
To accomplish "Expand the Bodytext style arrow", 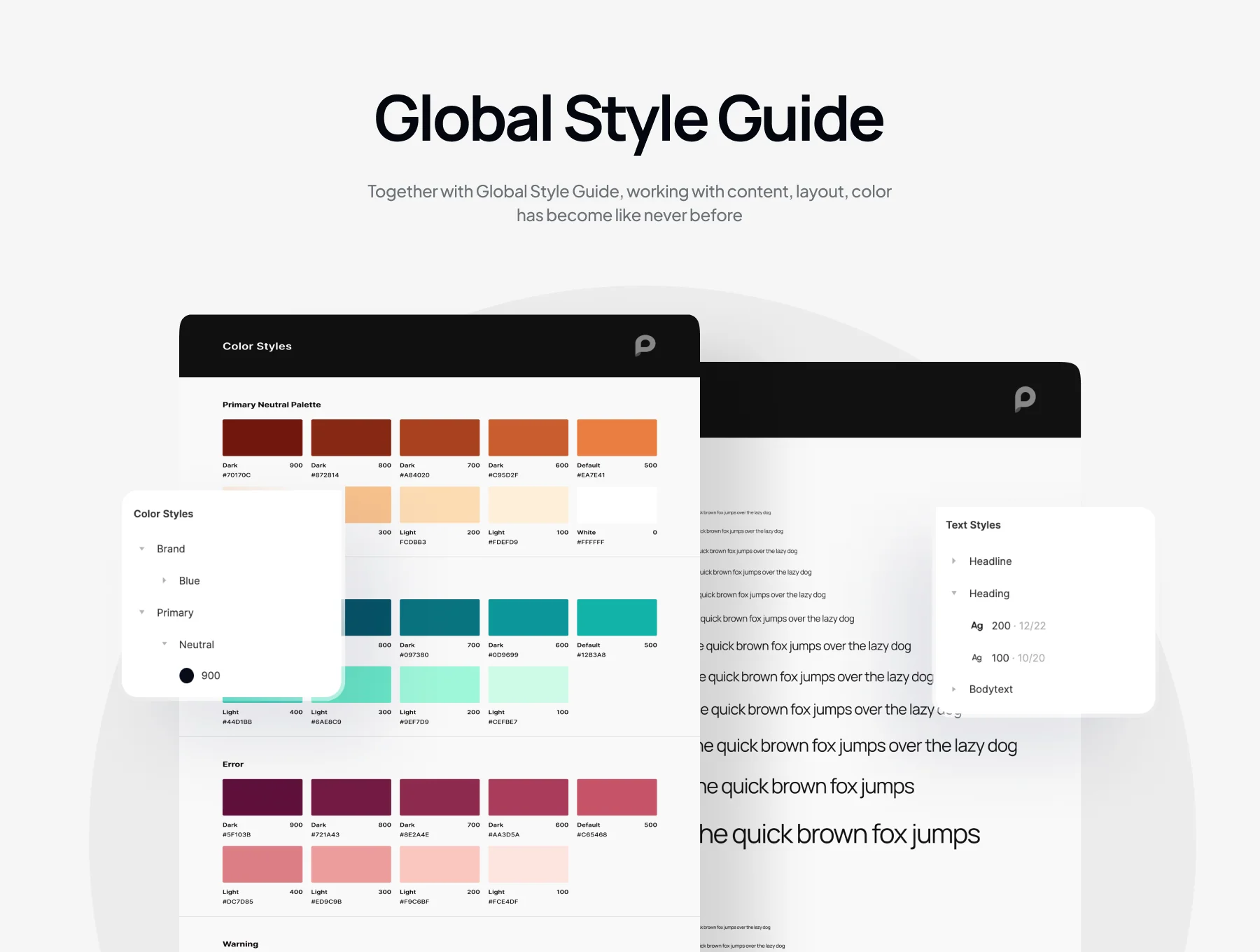I will (954, 689).
